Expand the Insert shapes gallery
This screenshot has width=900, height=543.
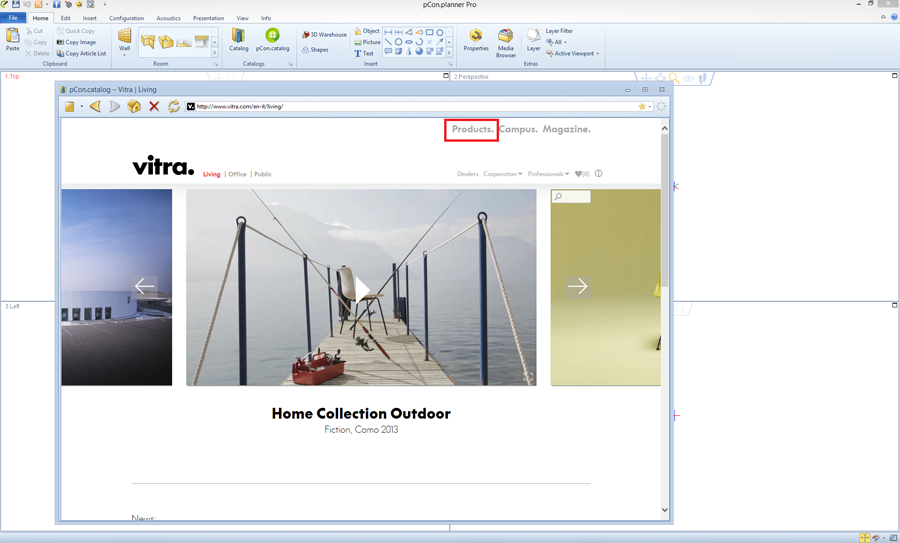(449, 52)
